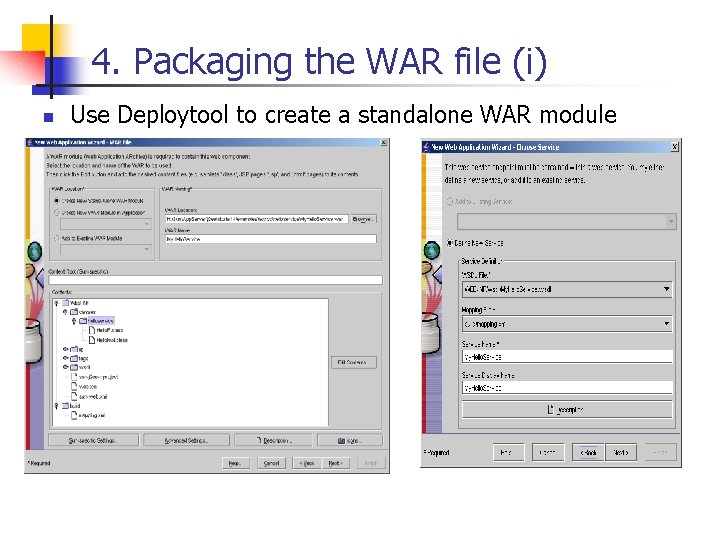The image size is (720, 540).
Task: Click Back in the WAR File wizard
Action: click(x=307, y=463)
